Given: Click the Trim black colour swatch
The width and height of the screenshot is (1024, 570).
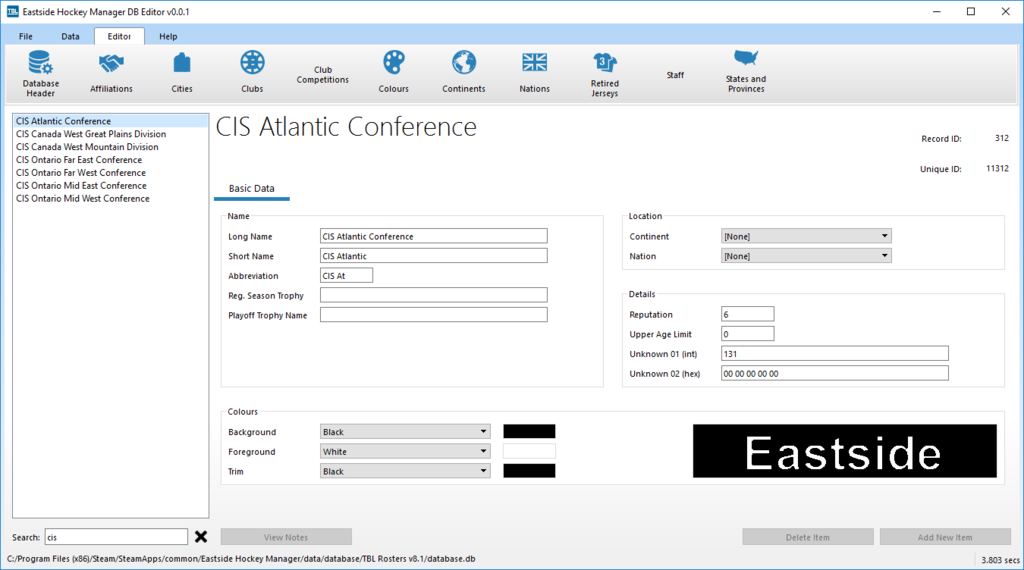Looking at the screenshot, I should 529,471.
